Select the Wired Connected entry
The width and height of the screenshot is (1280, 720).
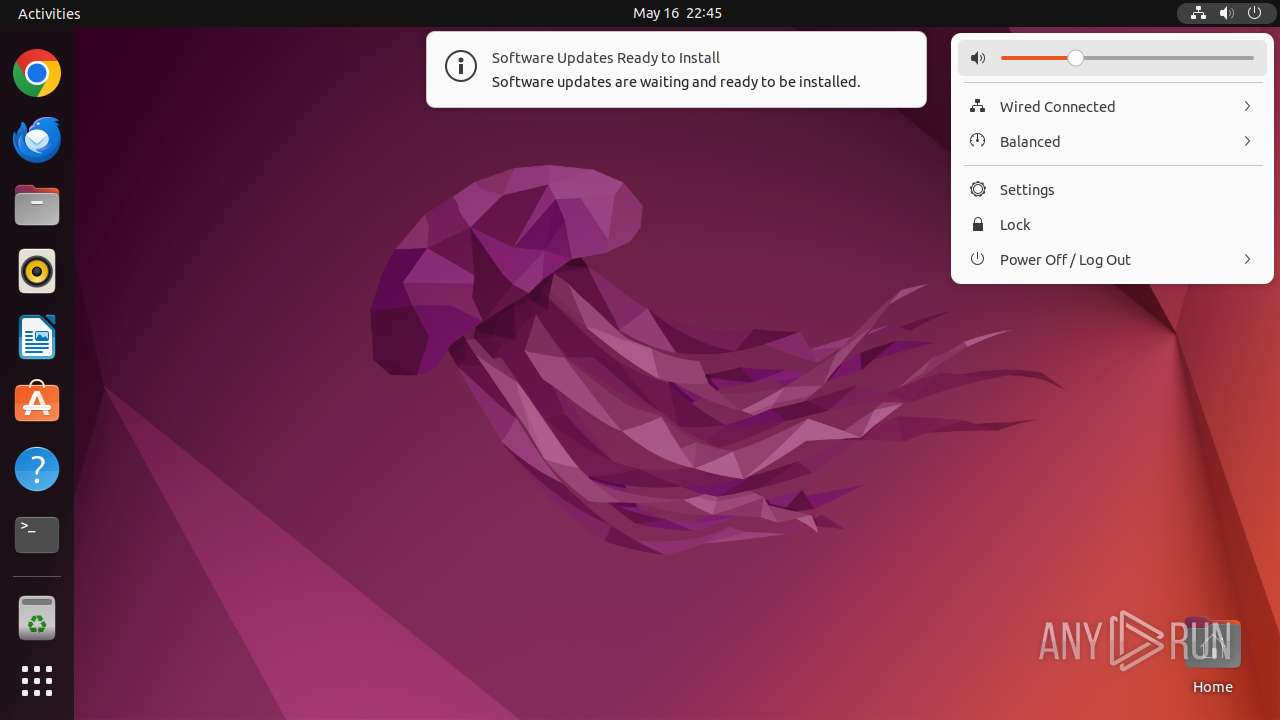[1112, 106]
